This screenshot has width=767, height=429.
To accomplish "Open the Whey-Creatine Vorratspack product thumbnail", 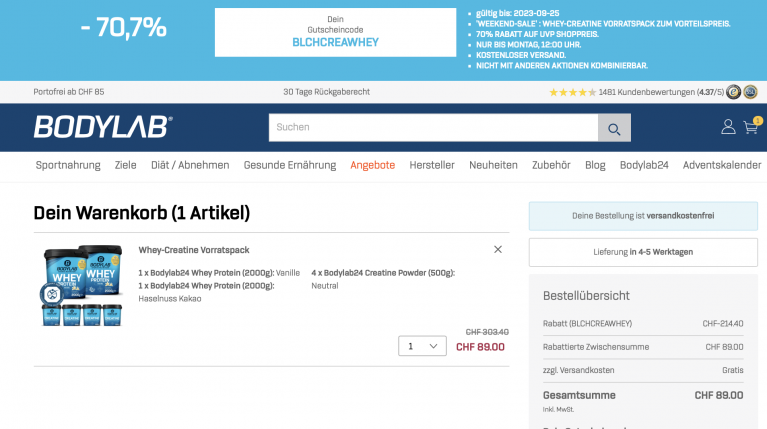I will tap(81, 285).
